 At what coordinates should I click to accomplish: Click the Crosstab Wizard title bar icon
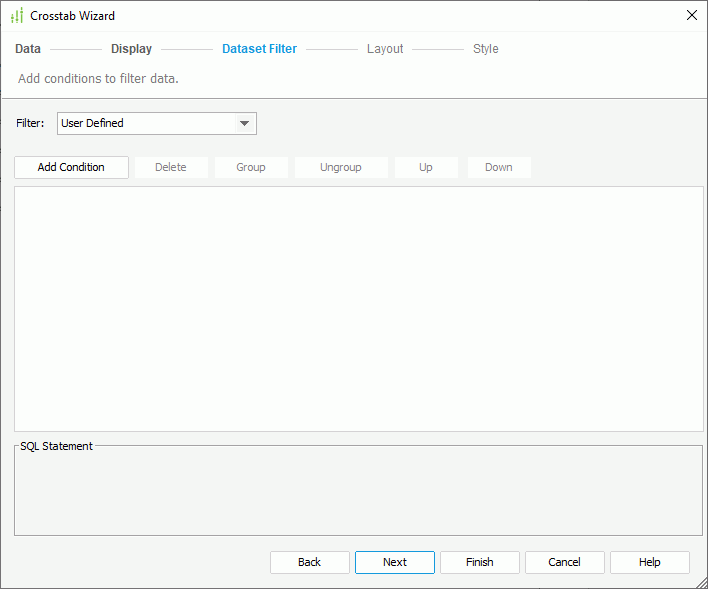(x=17, y=16)
